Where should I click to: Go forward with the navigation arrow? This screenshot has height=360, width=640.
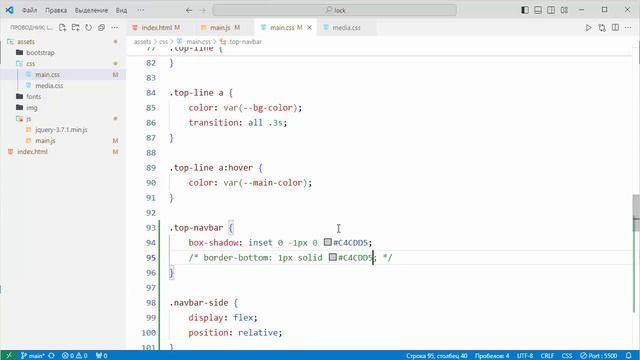point(203,10)
